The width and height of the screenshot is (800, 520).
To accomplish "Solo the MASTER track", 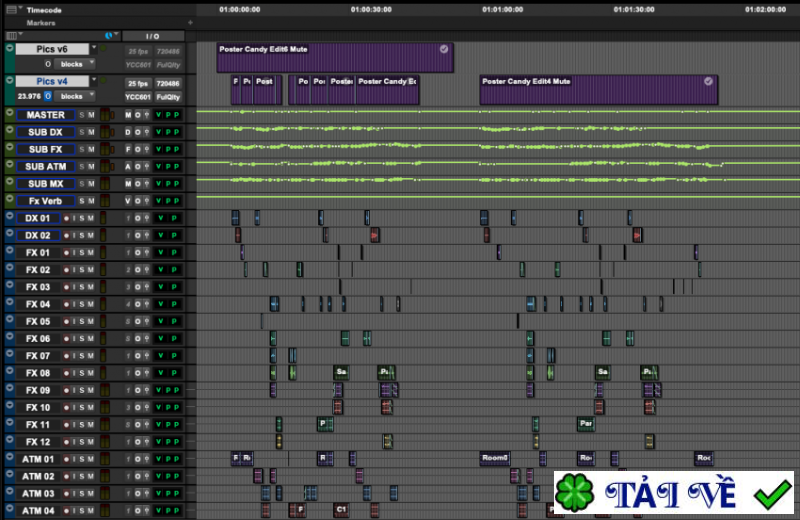I will pyautogui.click(x=82, y=115).
